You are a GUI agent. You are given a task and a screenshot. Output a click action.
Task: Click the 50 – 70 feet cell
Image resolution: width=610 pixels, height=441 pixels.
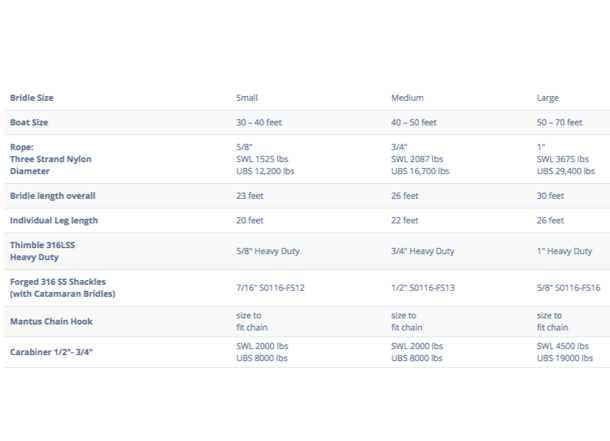point(559,122)
